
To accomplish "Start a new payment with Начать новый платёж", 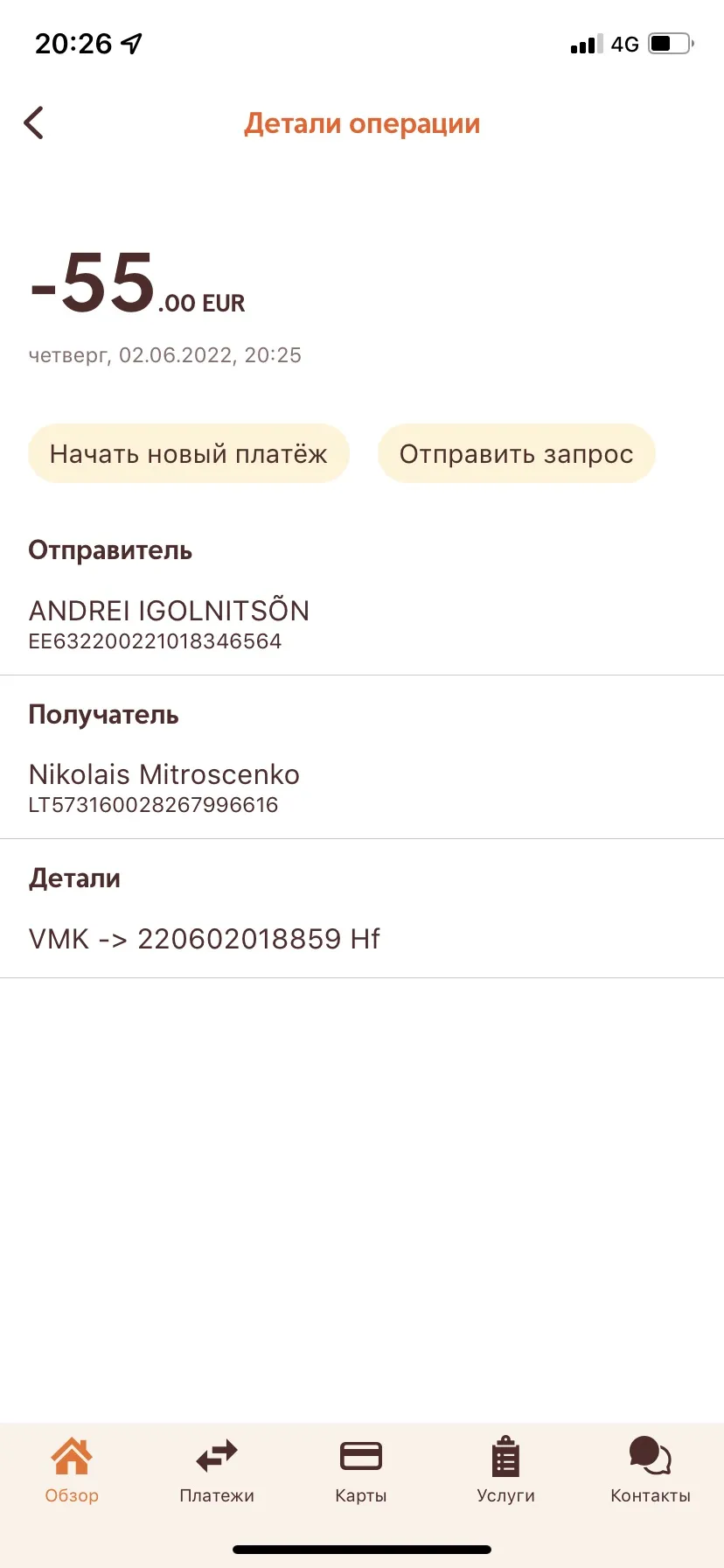I will (x=189, y=453).
